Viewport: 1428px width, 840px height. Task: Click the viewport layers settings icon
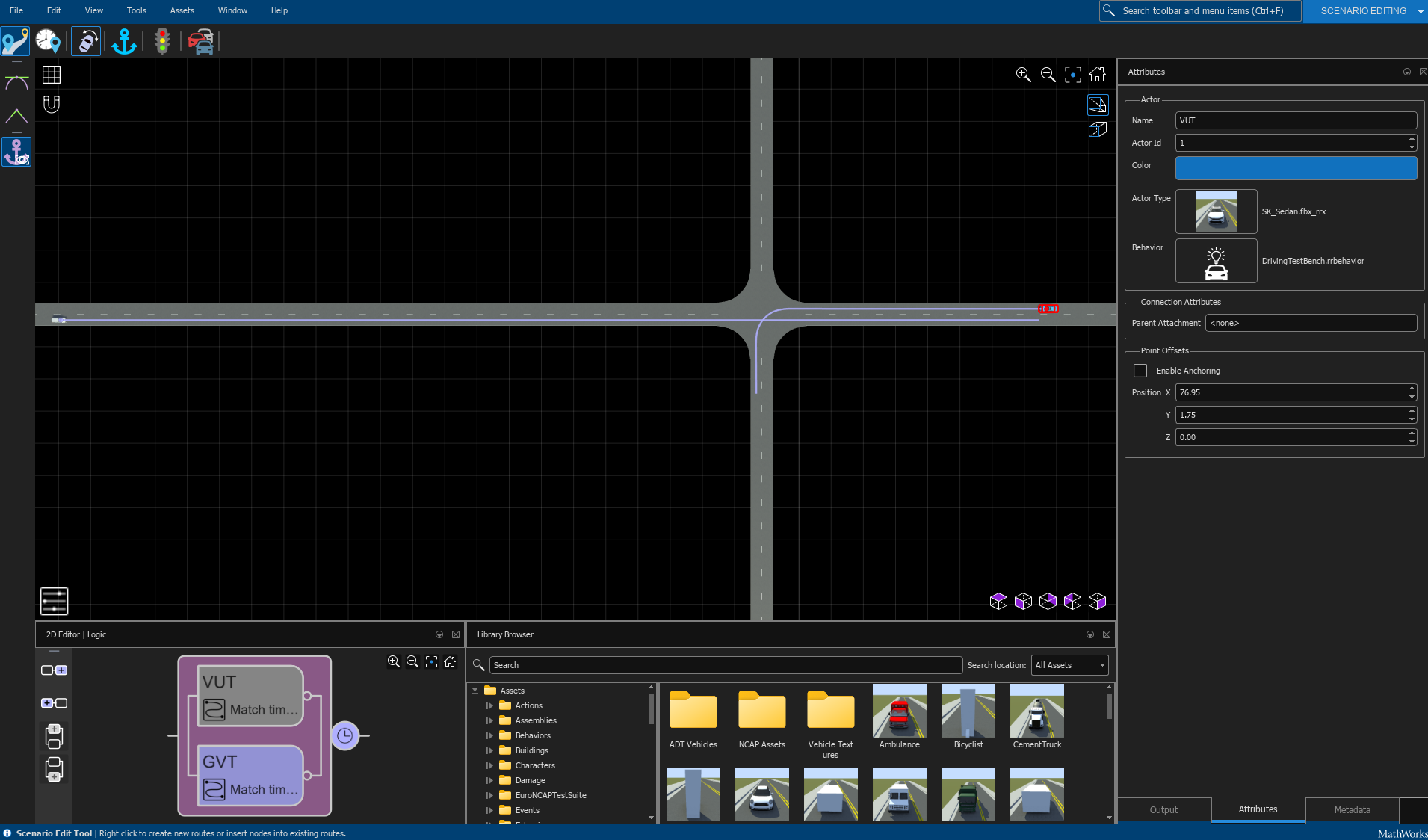click(54, 601)
